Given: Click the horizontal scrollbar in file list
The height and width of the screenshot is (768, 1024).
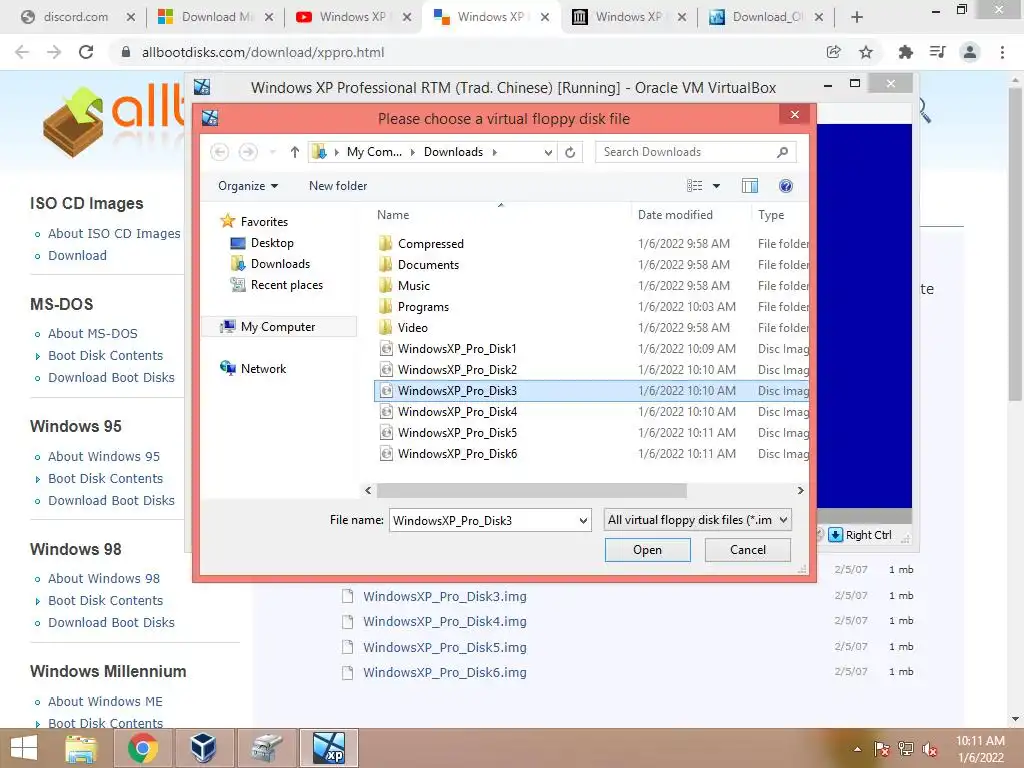Looking at the screenshot, I should [531, 490].
